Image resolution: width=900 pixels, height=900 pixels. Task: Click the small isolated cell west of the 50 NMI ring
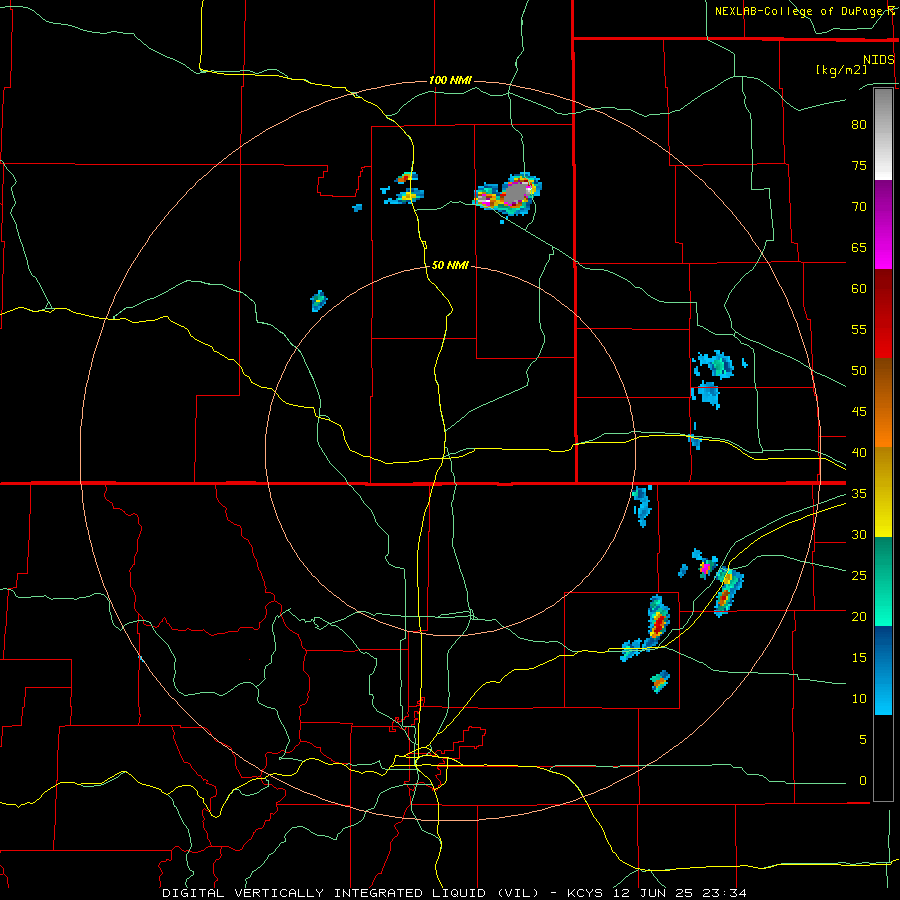pos(319,300)
